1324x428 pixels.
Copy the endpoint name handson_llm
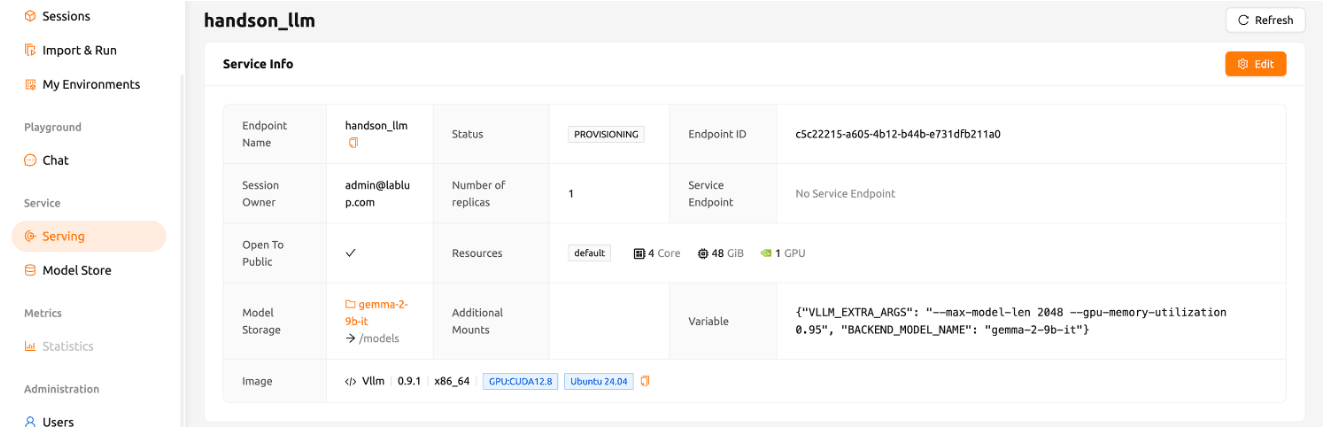click(x=353, y=143)
